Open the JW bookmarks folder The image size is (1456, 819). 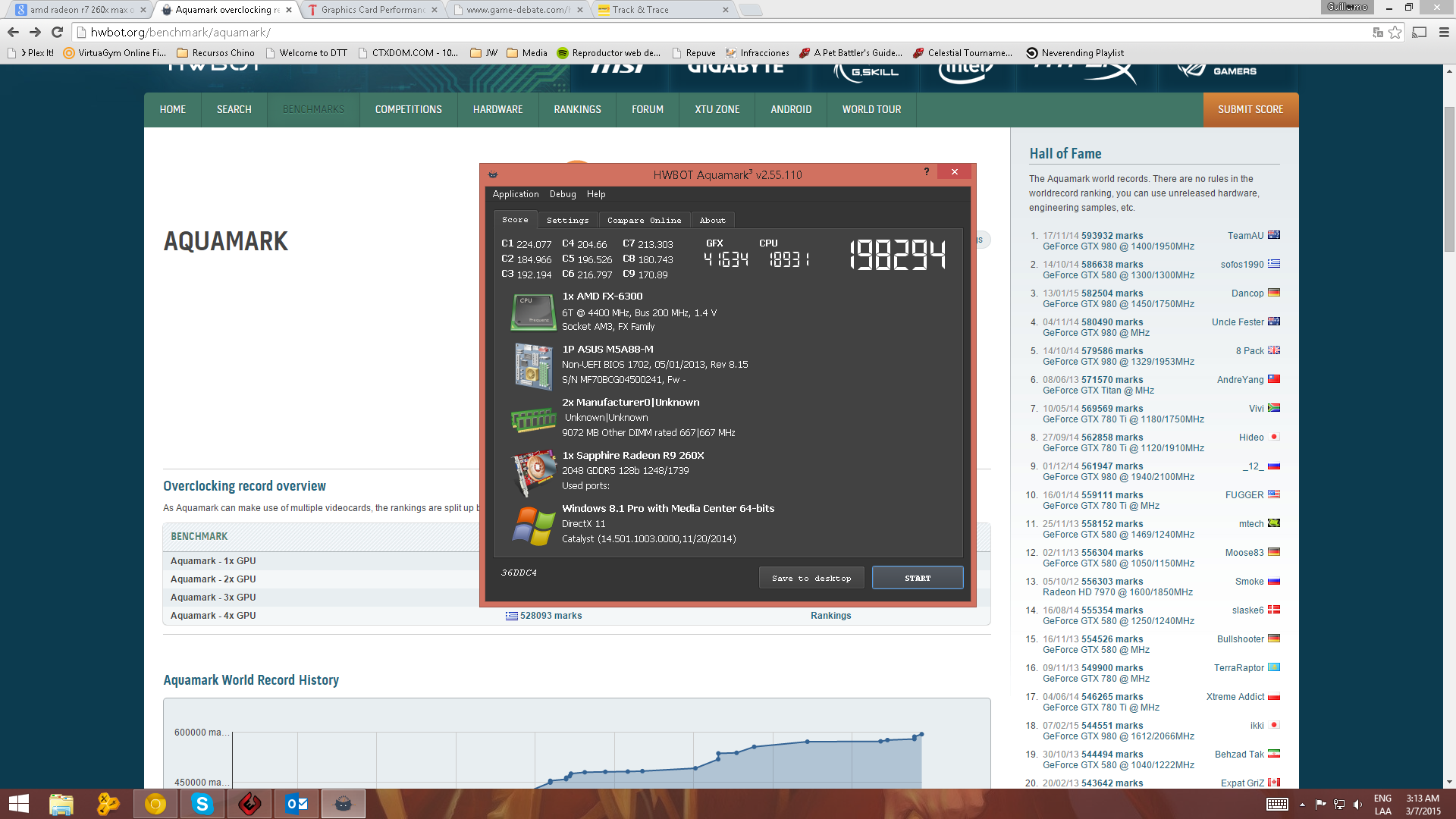pyautogui.click(x=484, y=53)
